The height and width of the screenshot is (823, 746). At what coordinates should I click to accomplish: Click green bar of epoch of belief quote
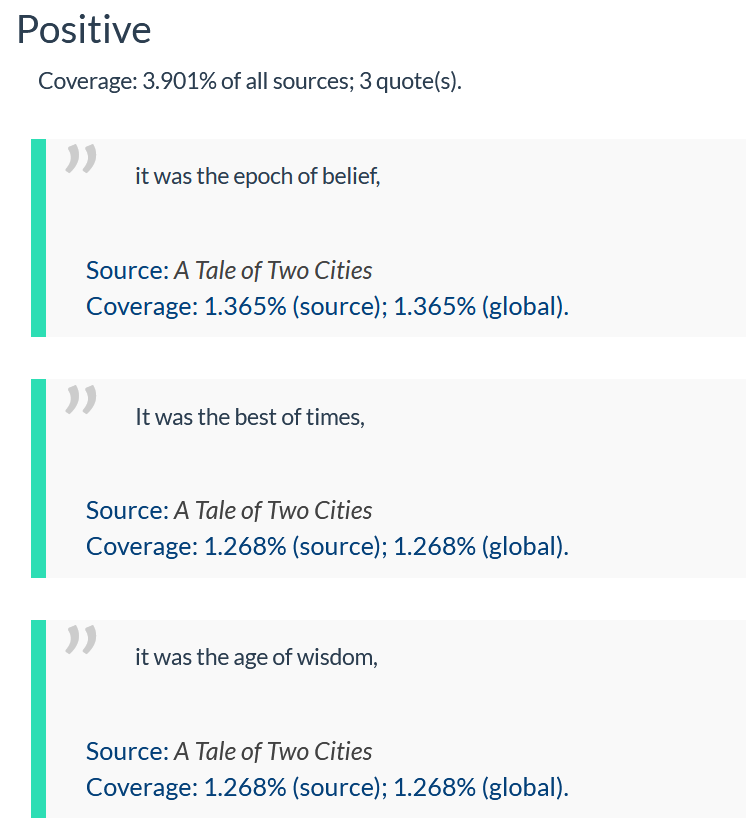pyautogui.click(x=38, y=238)
